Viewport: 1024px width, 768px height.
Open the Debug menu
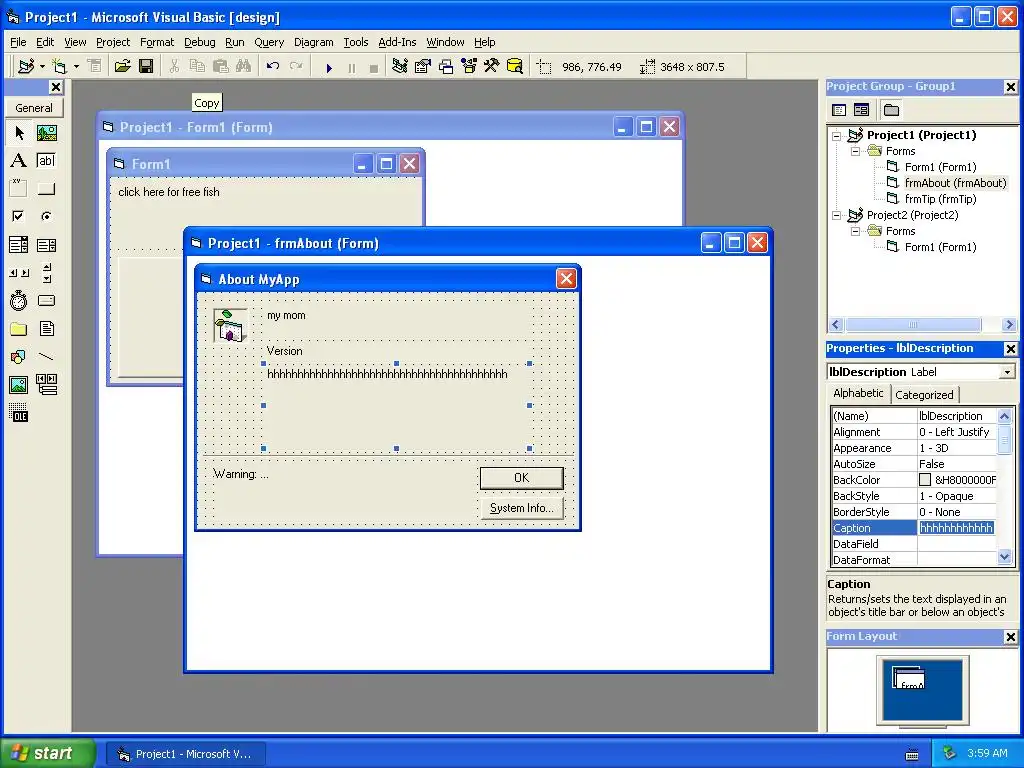pyautogui.click(x=199, y=42)
